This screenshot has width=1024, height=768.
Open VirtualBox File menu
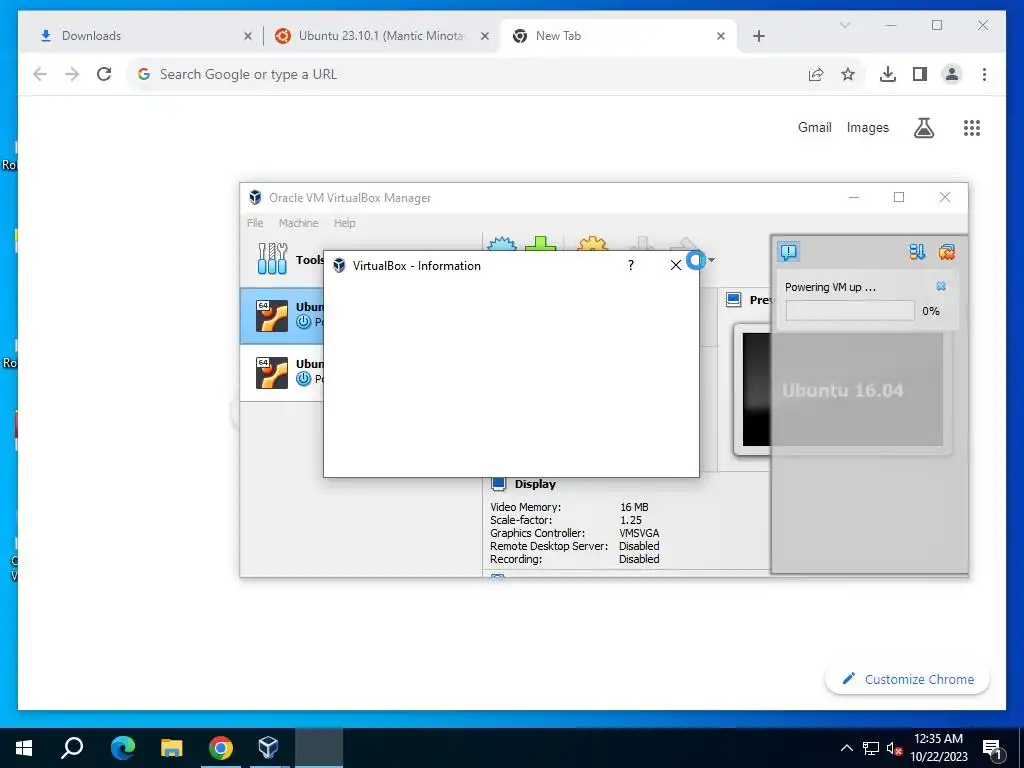255,223
